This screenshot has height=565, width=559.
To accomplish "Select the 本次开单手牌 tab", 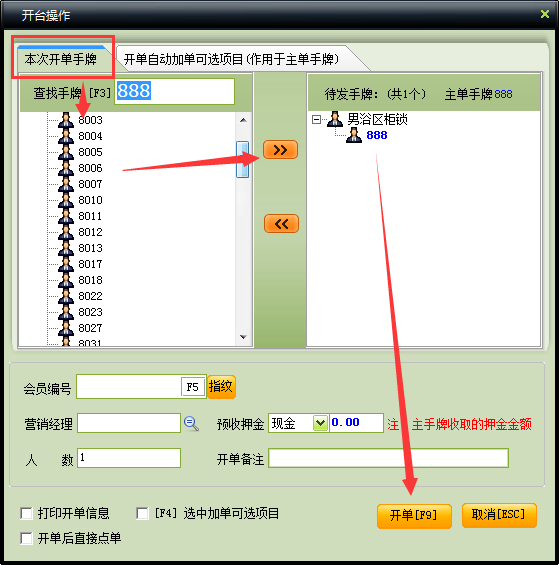I will [61, 59].
